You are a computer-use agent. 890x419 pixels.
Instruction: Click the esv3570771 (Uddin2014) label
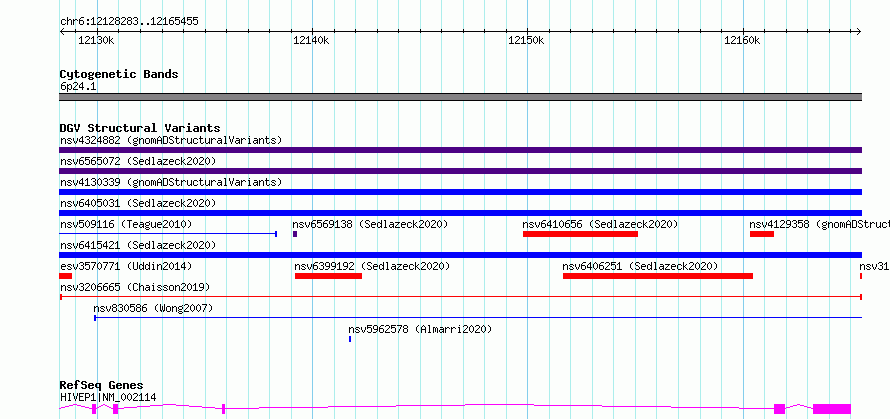click(x=126, y=266)
